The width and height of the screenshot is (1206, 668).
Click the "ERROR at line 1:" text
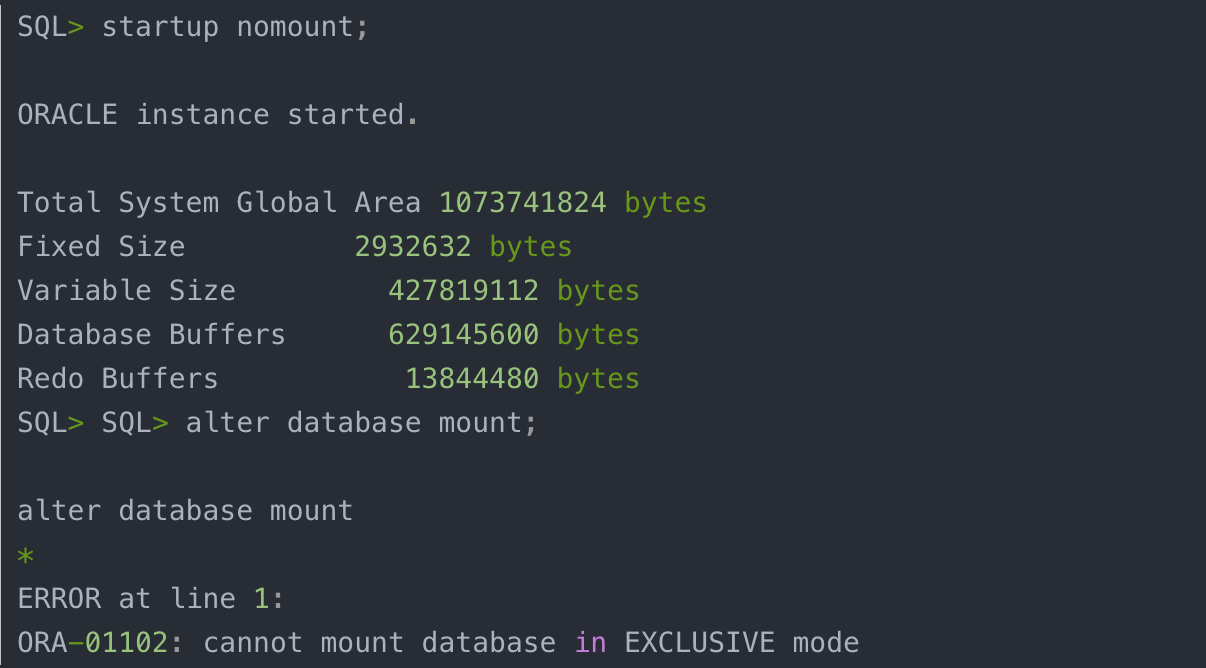coord(151,598)
